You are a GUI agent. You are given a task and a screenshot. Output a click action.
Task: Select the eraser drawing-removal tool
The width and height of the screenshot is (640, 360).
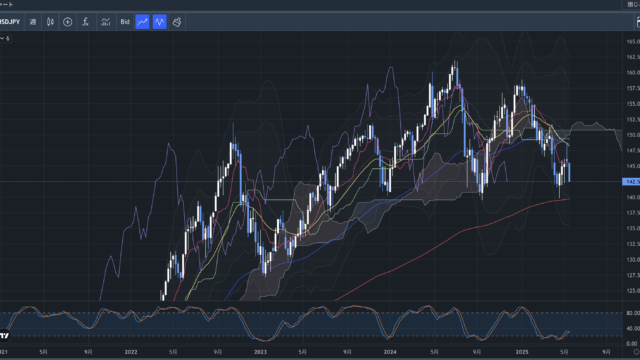click(x=177, y=22)
